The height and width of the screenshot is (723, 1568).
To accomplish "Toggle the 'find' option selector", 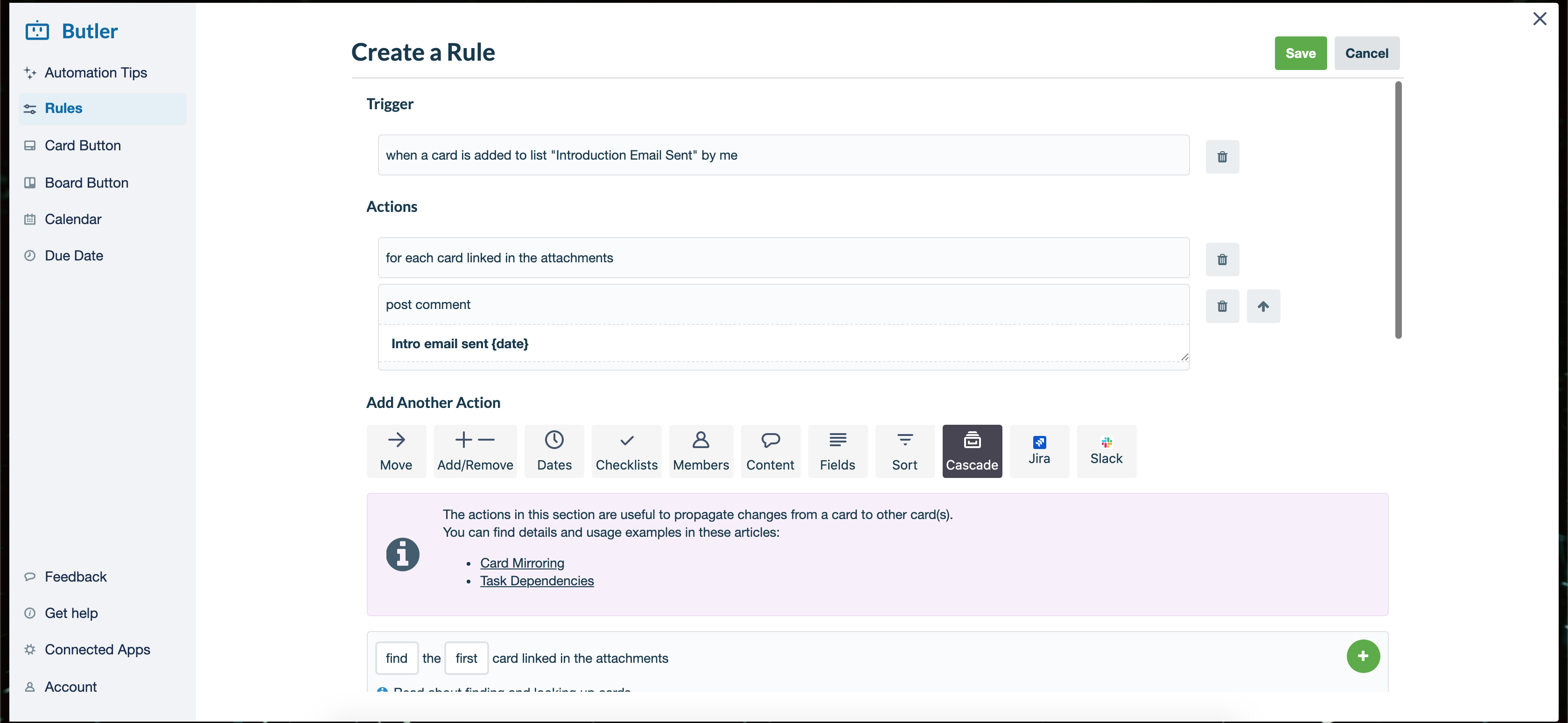I will click(x=397, y=658).
